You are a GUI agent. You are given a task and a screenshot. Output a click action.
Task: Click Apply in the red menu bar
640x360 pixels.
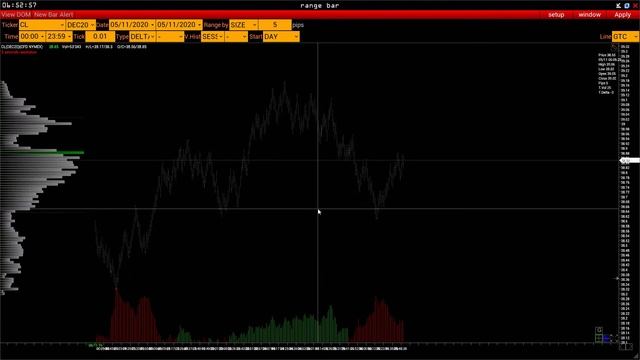click(x=622, y=15)
